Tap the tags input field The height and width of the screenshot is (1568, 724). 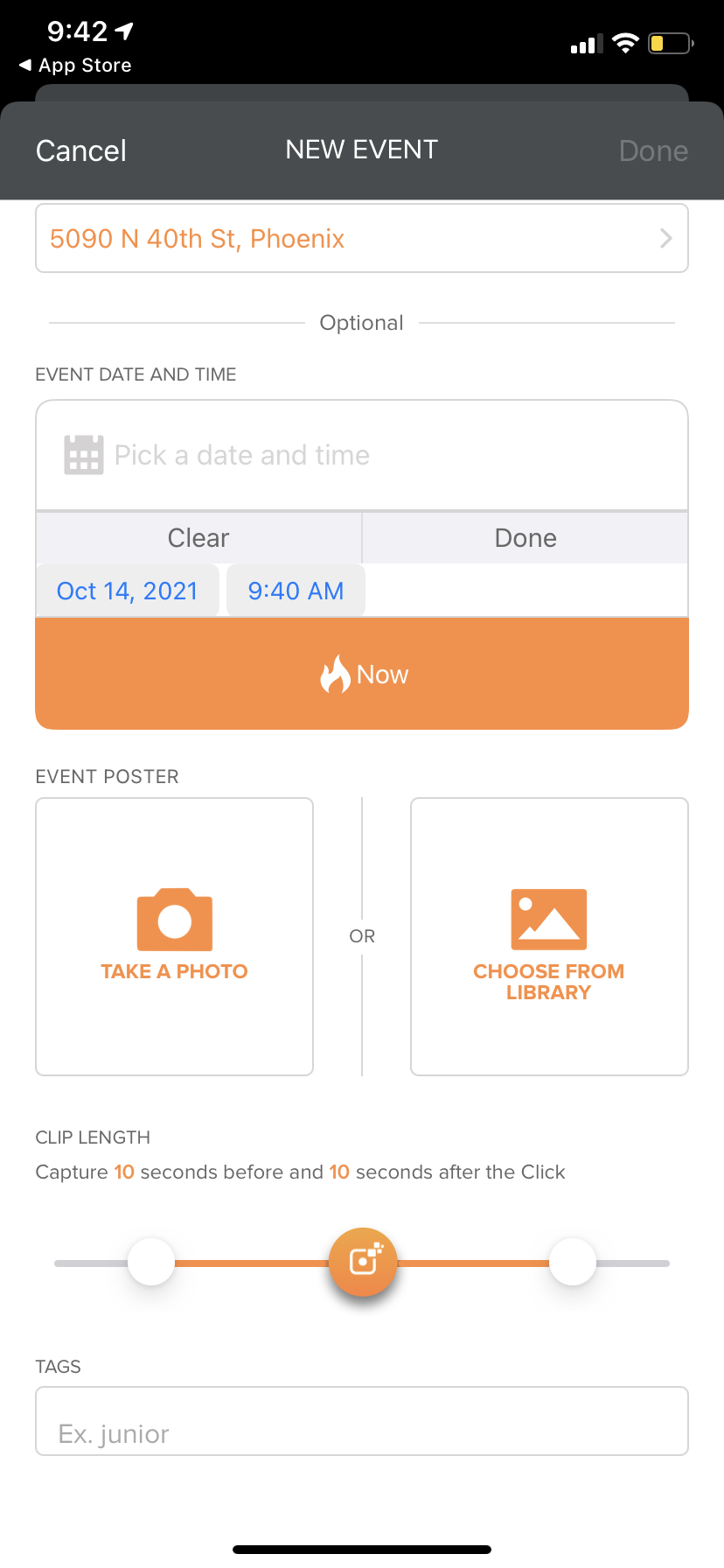coord(362,1422)
